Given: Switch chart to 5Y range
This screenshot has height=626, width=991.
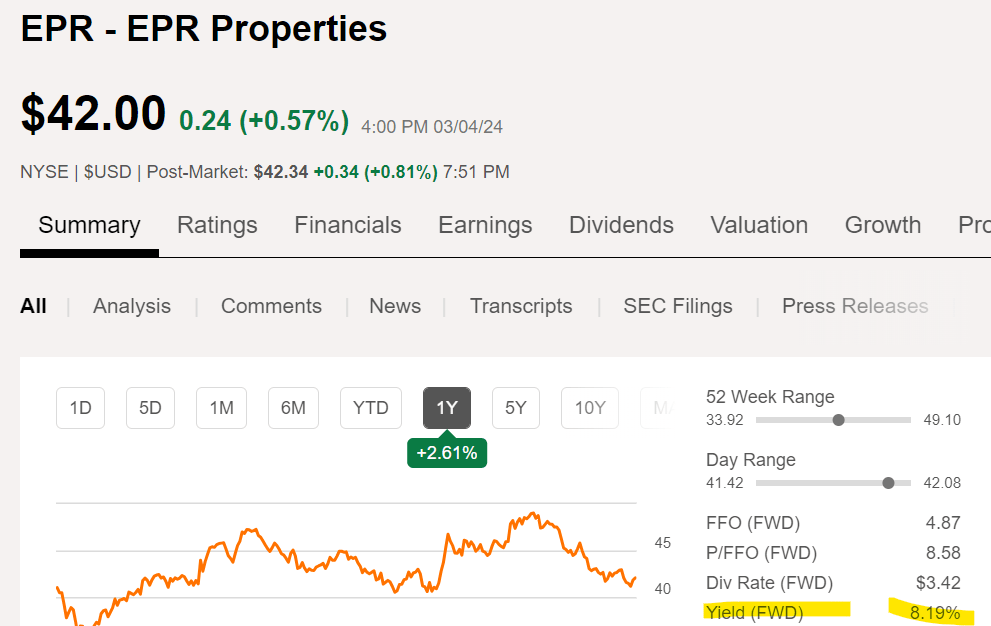Looking at the screenshot, I should pyautogui.click(x=515, y=408).
